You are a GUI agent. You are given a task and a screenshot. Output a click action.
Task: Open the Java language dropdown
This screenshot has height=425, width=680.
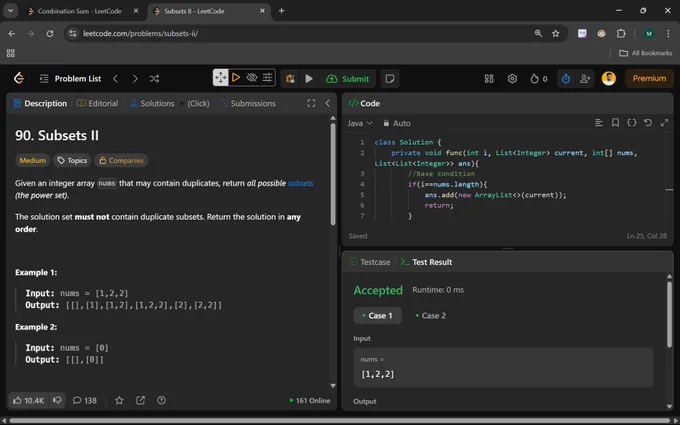coord(360,123)
